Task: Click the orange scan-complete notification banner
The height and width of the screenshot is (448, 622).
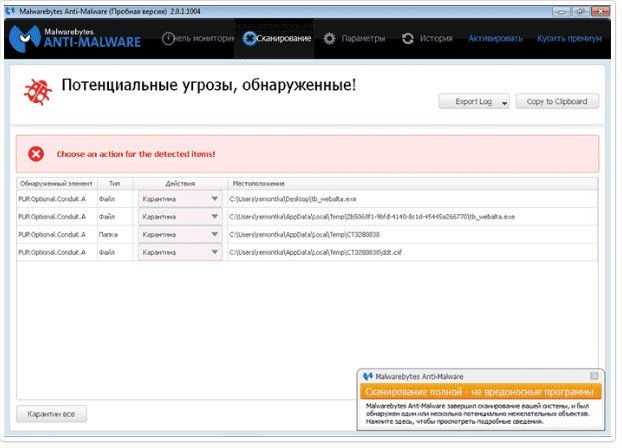Action: point(480,392)
